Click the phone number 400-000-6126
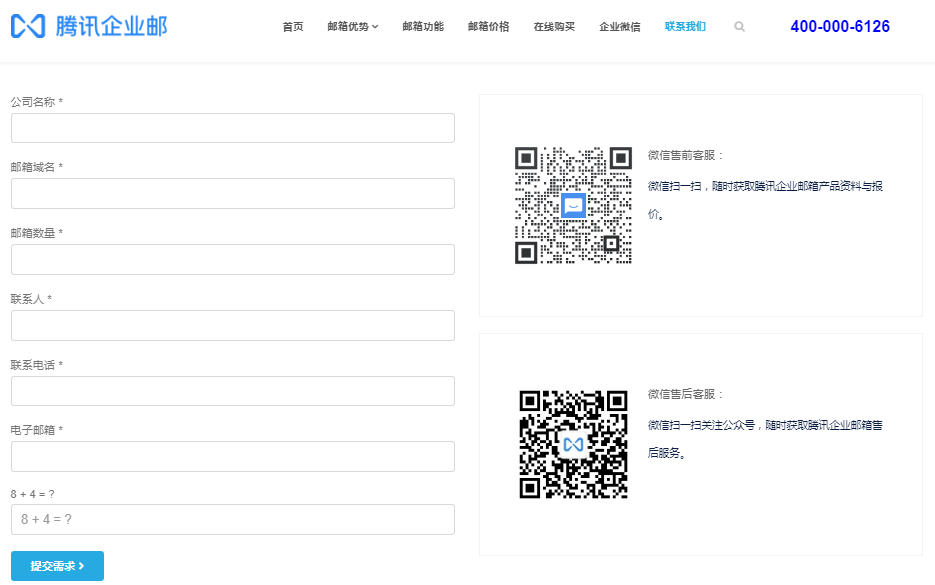The image size is (935, 585). 840,26
